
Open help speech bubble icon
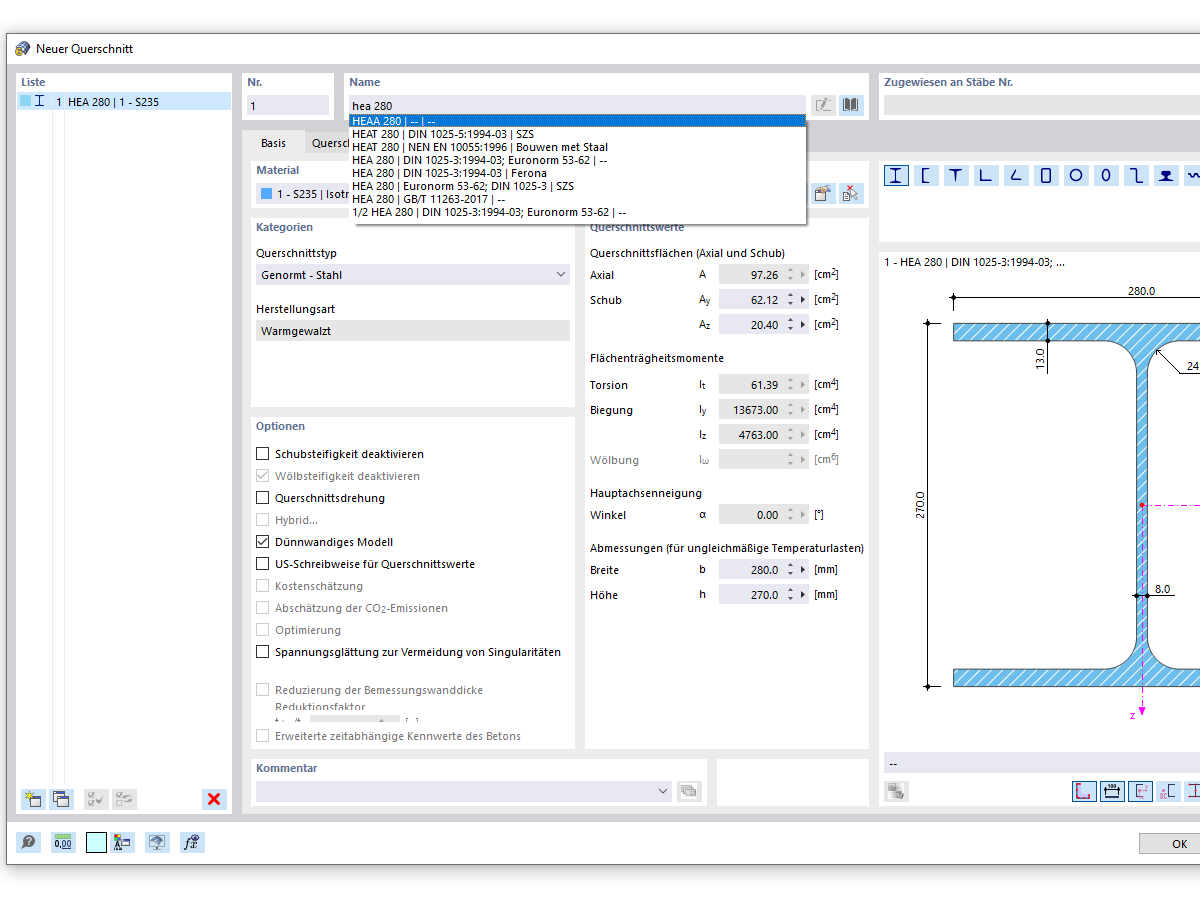[29, 843]
